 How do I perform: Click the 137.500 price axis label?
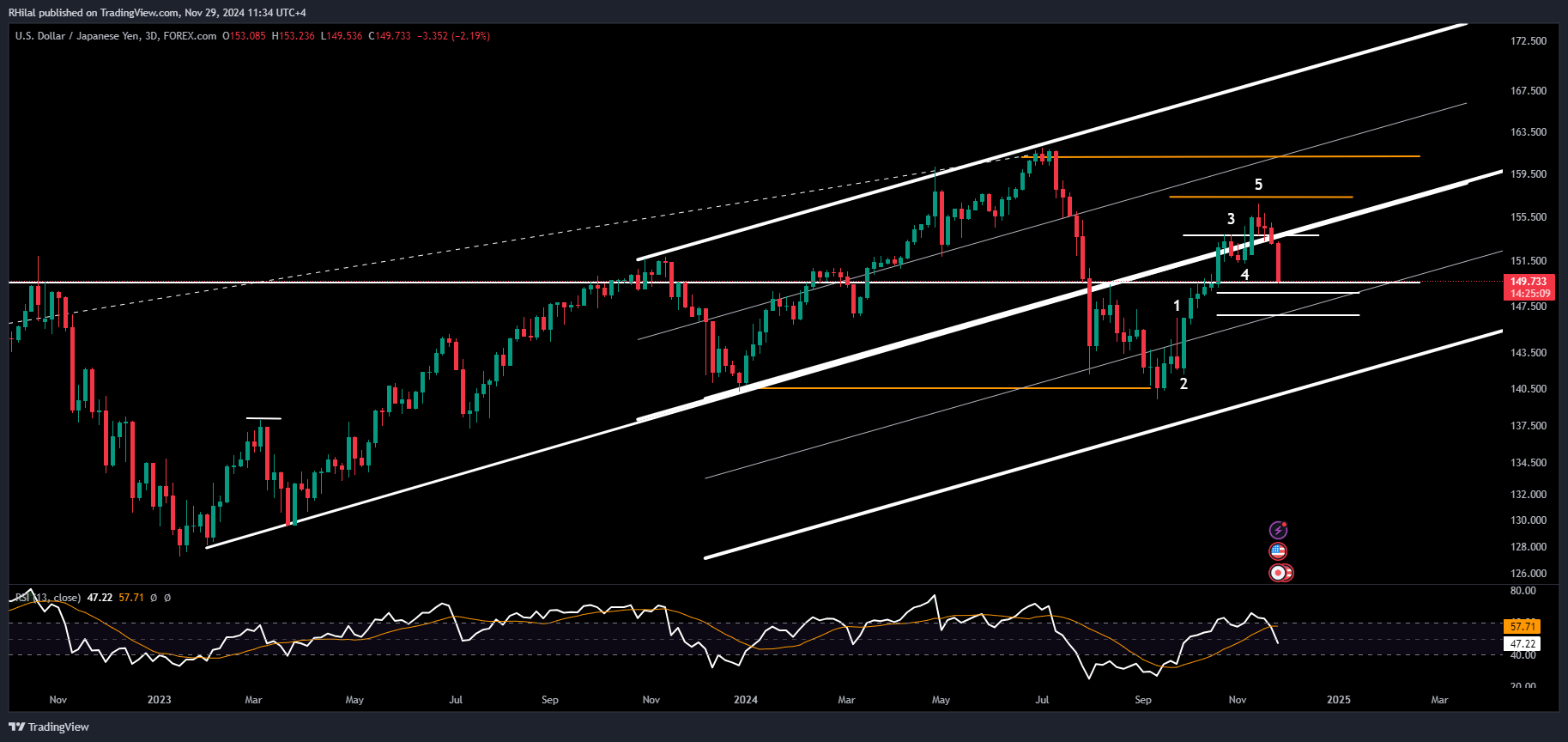[1529, 426]
